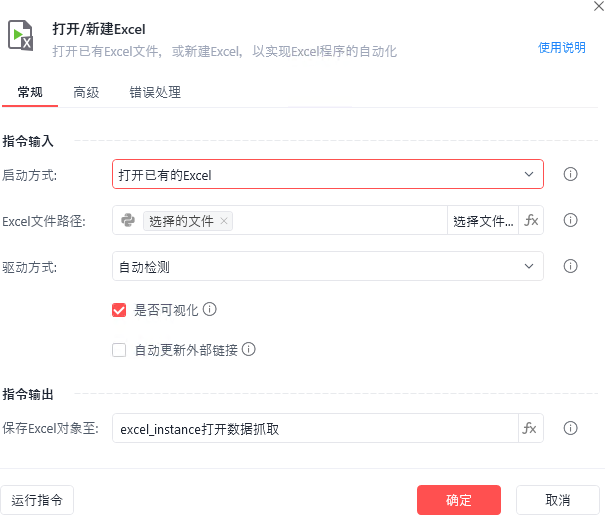Viewport: 605px width, 524px height.
Task: Expand the 驱动方式 自动检测 dropdown
Action: tap(328, 266)
